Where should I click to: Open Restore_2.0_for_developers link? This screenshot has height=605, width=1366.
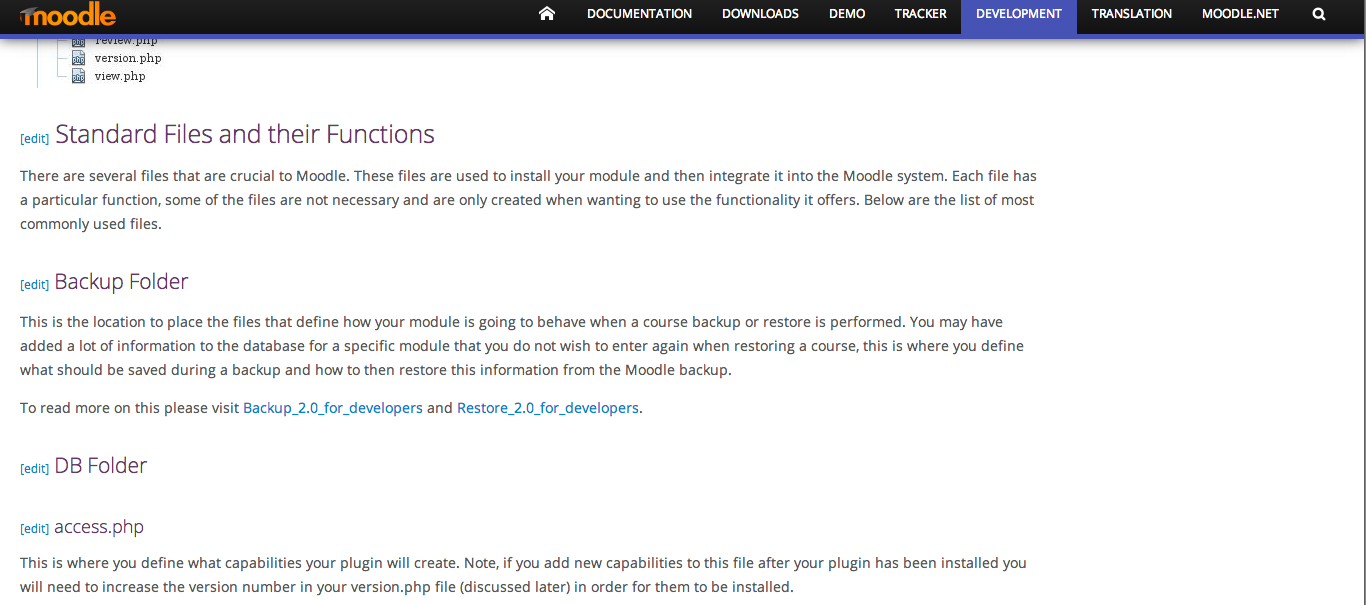548,408
